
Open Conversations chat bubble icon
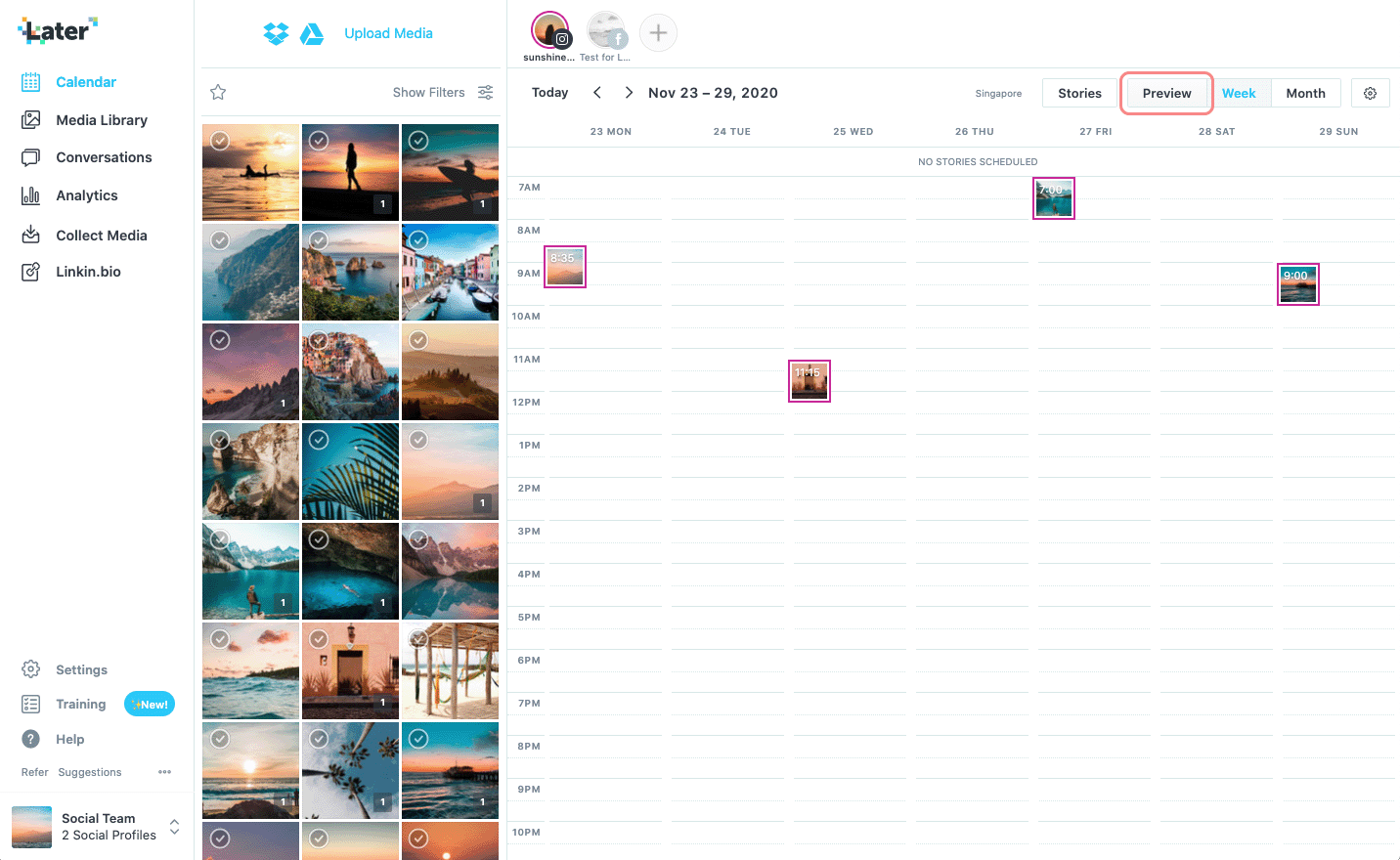tap(31, 157)
